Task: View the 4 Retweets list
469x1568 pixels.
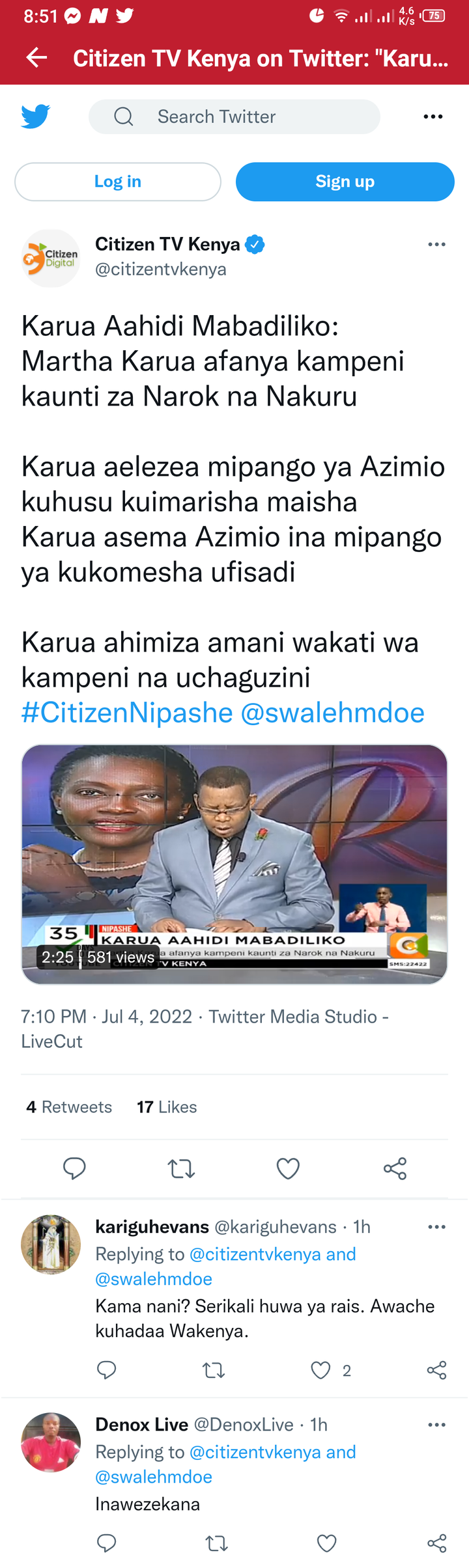Action: [x=69, y=1107]
